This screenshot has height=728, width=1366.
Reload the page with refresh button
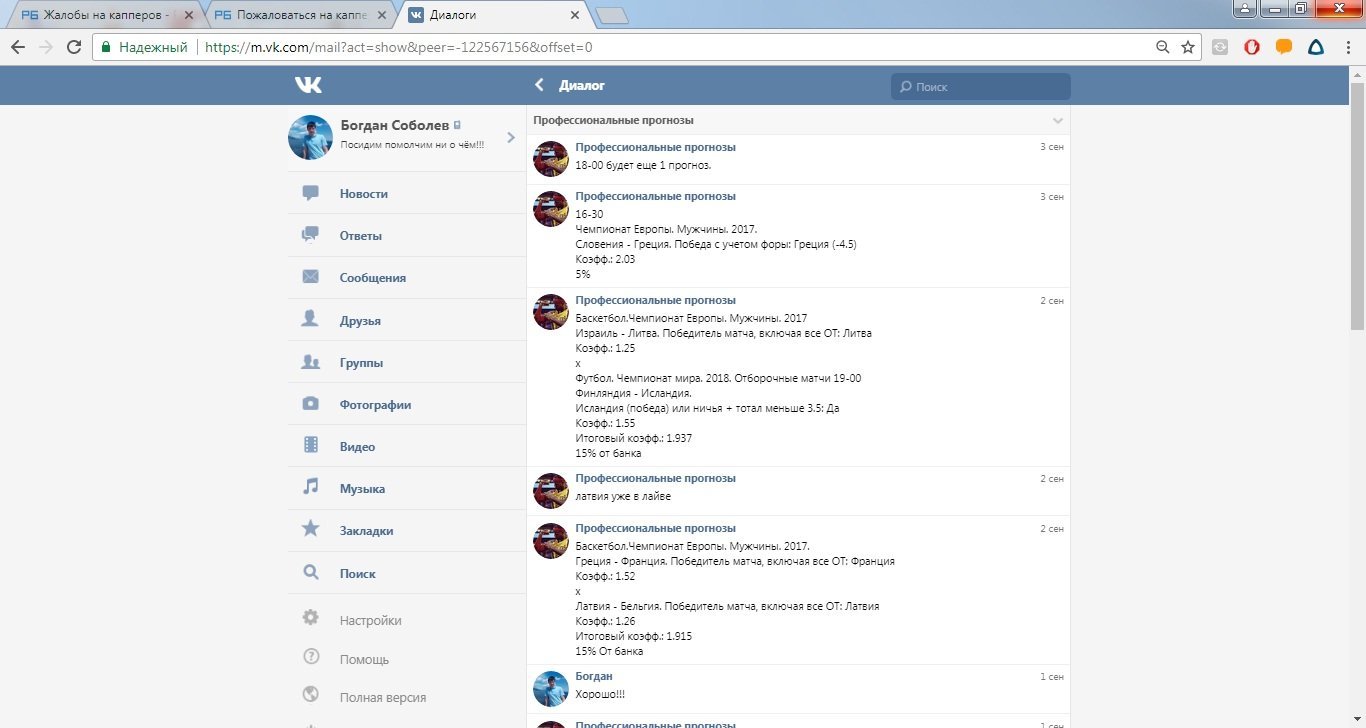click(73, 47)
